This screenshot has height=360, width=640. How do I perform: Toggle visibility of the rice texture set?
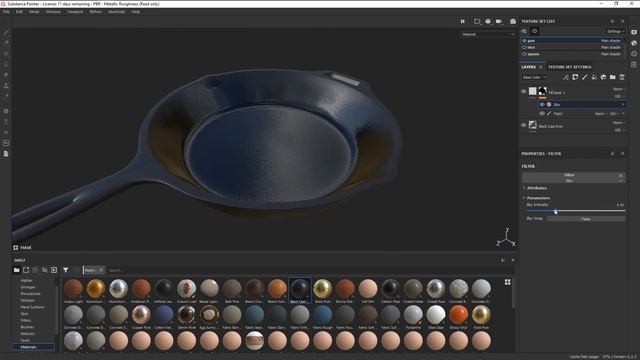pos(524,47)
